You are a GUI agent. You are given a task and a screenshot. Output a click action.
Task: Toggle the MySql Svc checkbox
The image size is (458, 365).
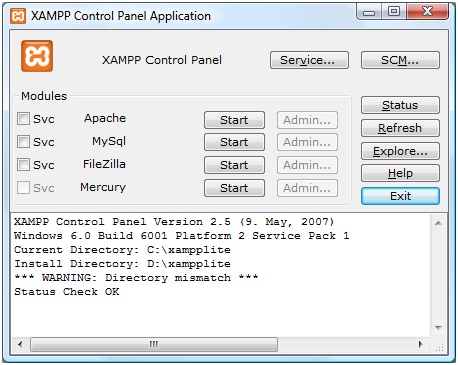click(x=23, y=142)
